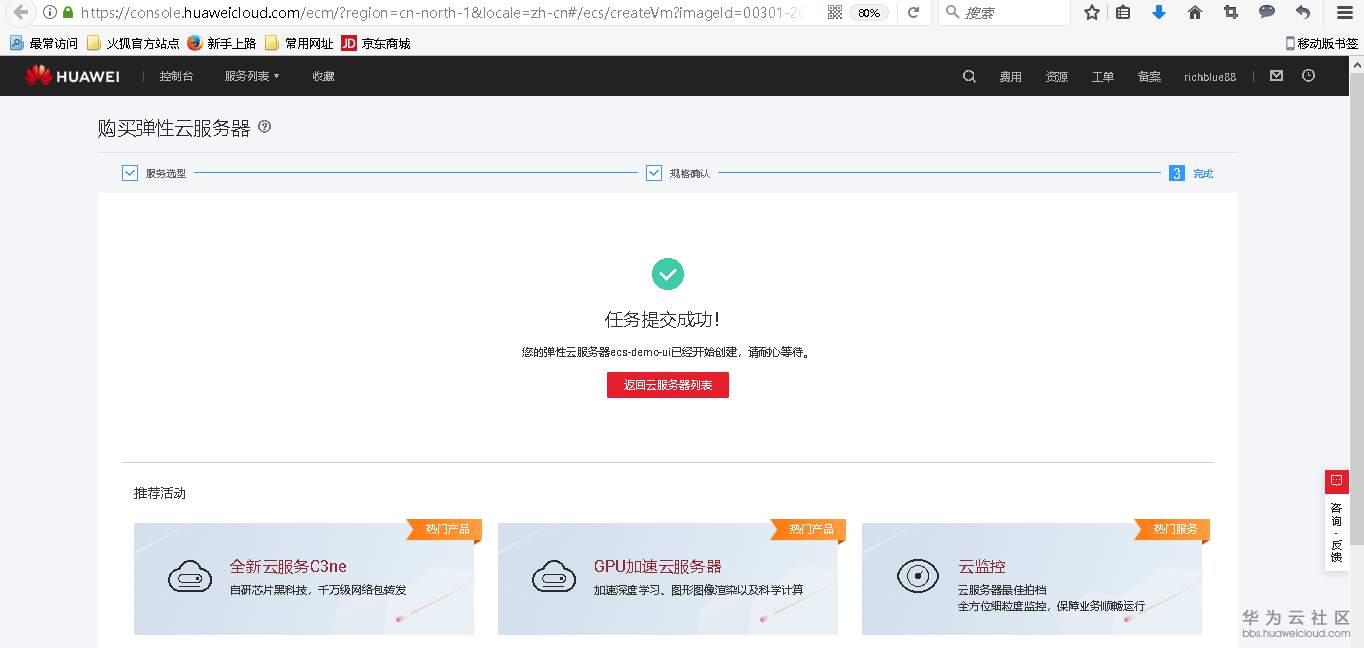Click the clock history icon beside the envelope
The height and width of the screenshot is (648, 1364).
1308,75
